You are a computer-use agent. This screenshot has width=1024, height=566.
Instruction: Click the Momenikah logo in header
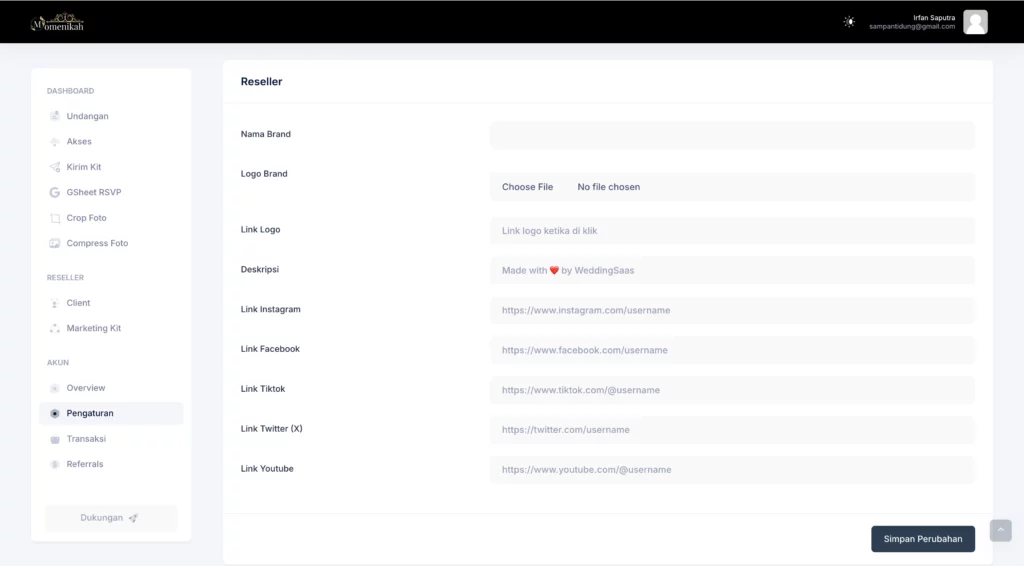point(57,22)
